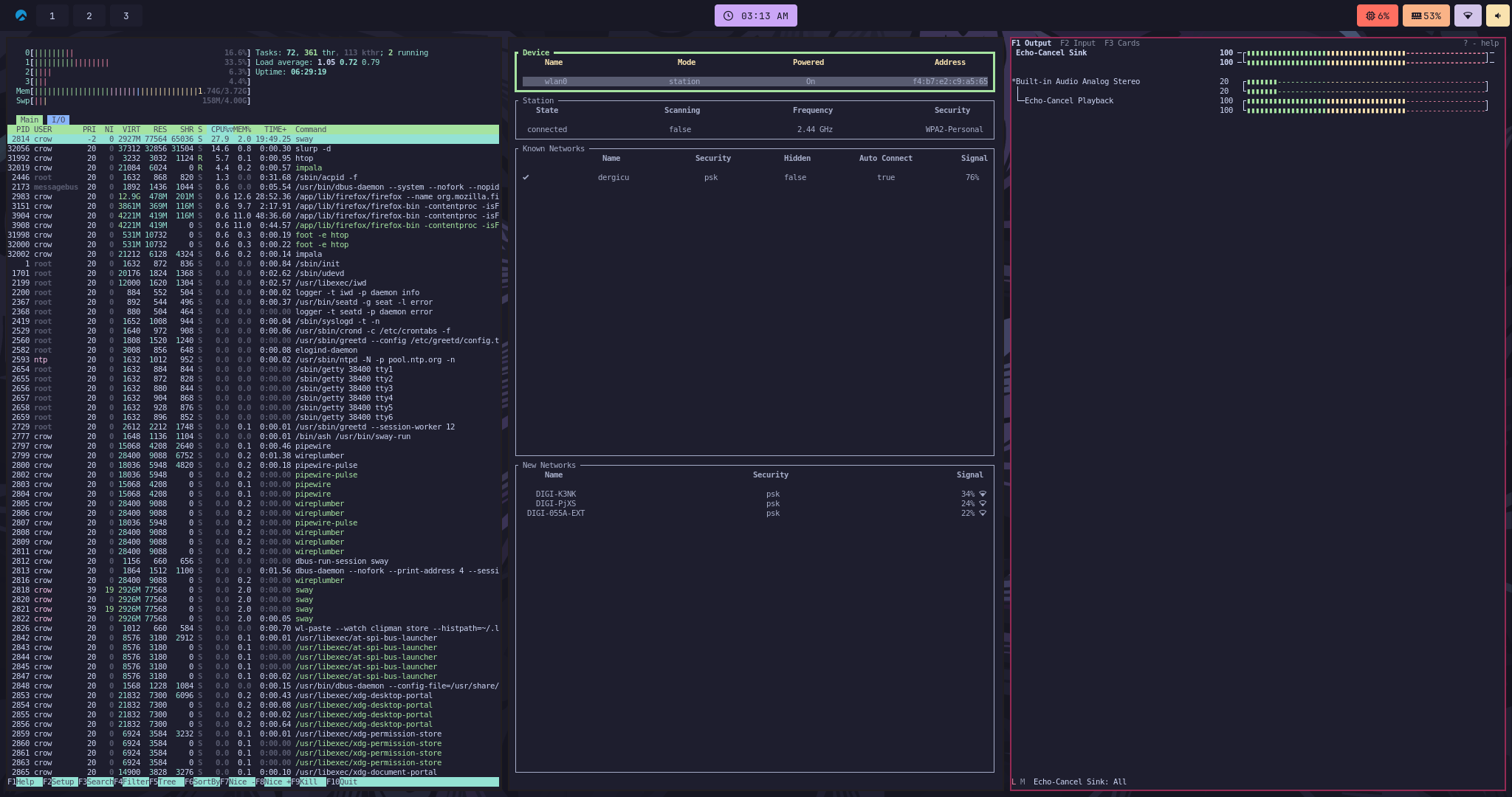Image resolution: width=1512 pixels, height=797 pixels.
Task: Switch to the I/O tab in htop
Action: click(x=58, y=120)
